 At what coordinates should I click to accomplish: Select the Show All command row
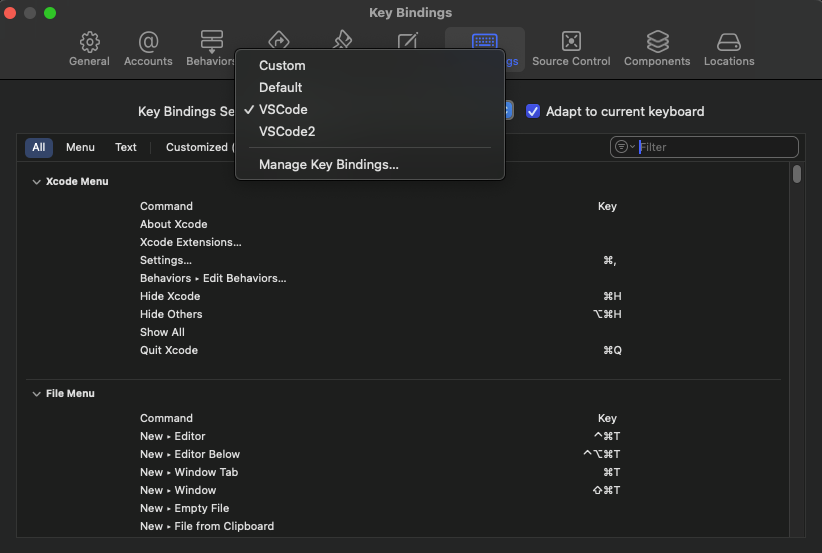point(403,332)
